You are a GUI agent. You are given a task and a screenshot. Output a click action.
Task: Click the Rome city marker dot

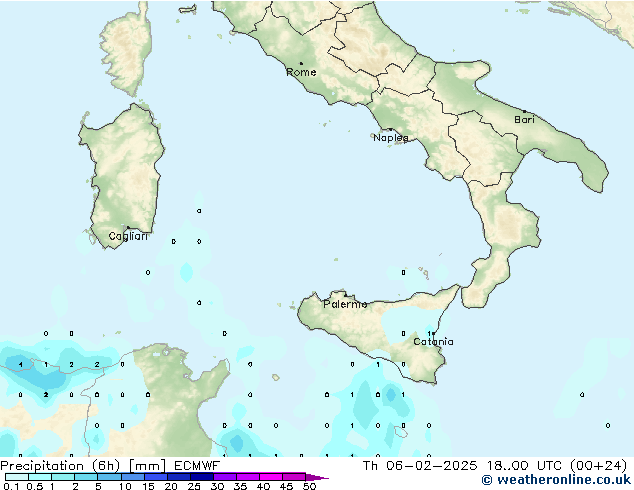[x=301, y=63]
